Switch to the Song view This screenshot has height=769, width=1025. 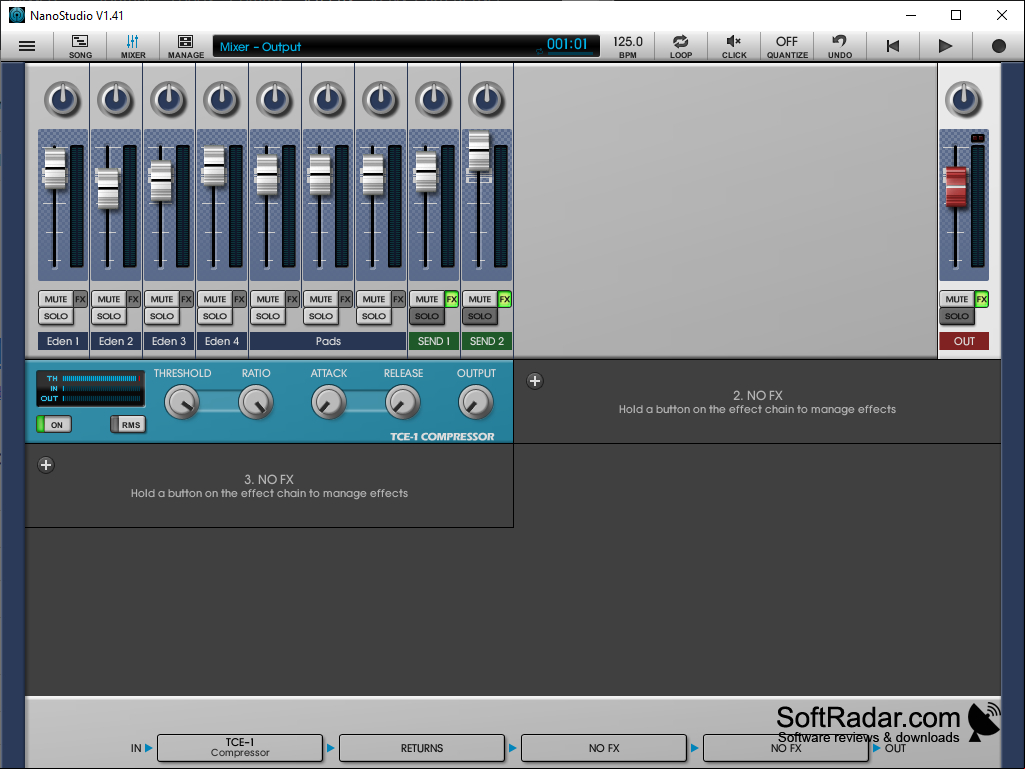click(x=80, y=46)
